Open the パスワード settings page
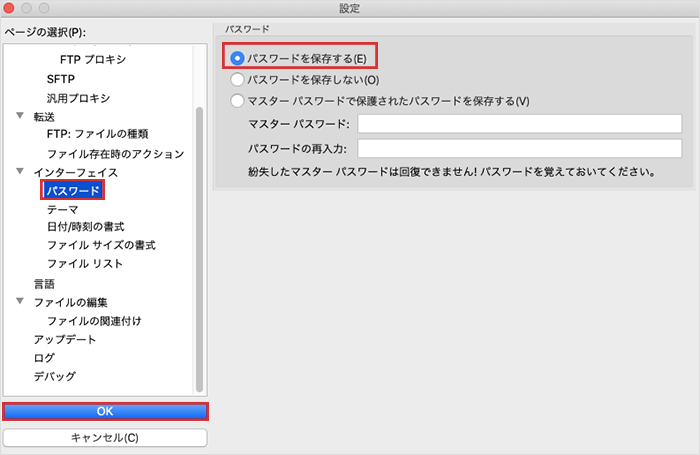 pos(73,190)
